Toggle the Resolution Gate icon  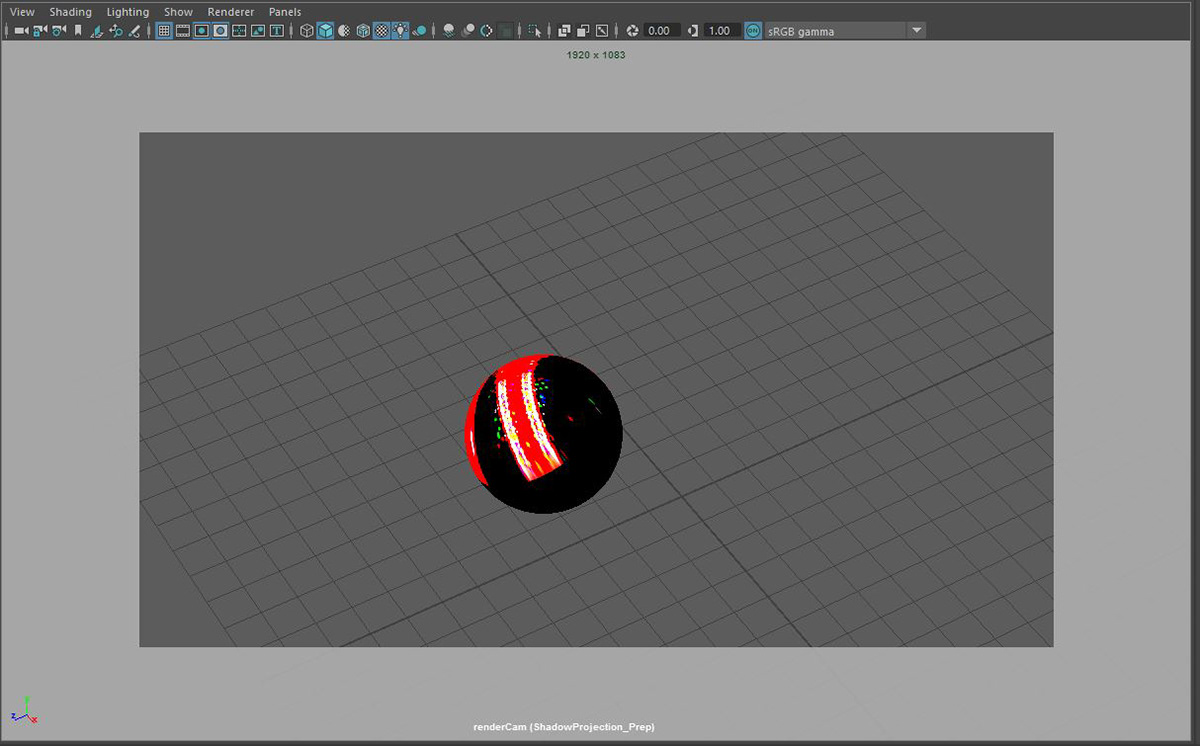pyautogui.click(x=202, y=31)
